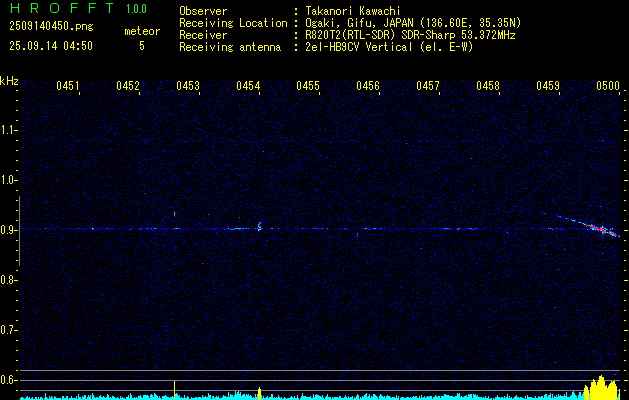Viewport: 629px width, 400px height.
Task: Click the 0454 time label
Action: coord(248,87)
